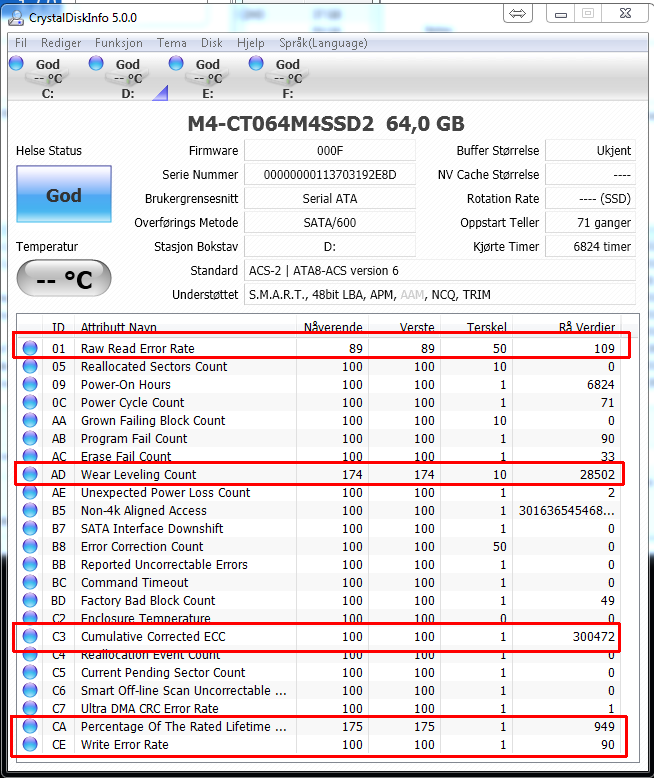Click the 6824 timer value

[590, 247]
